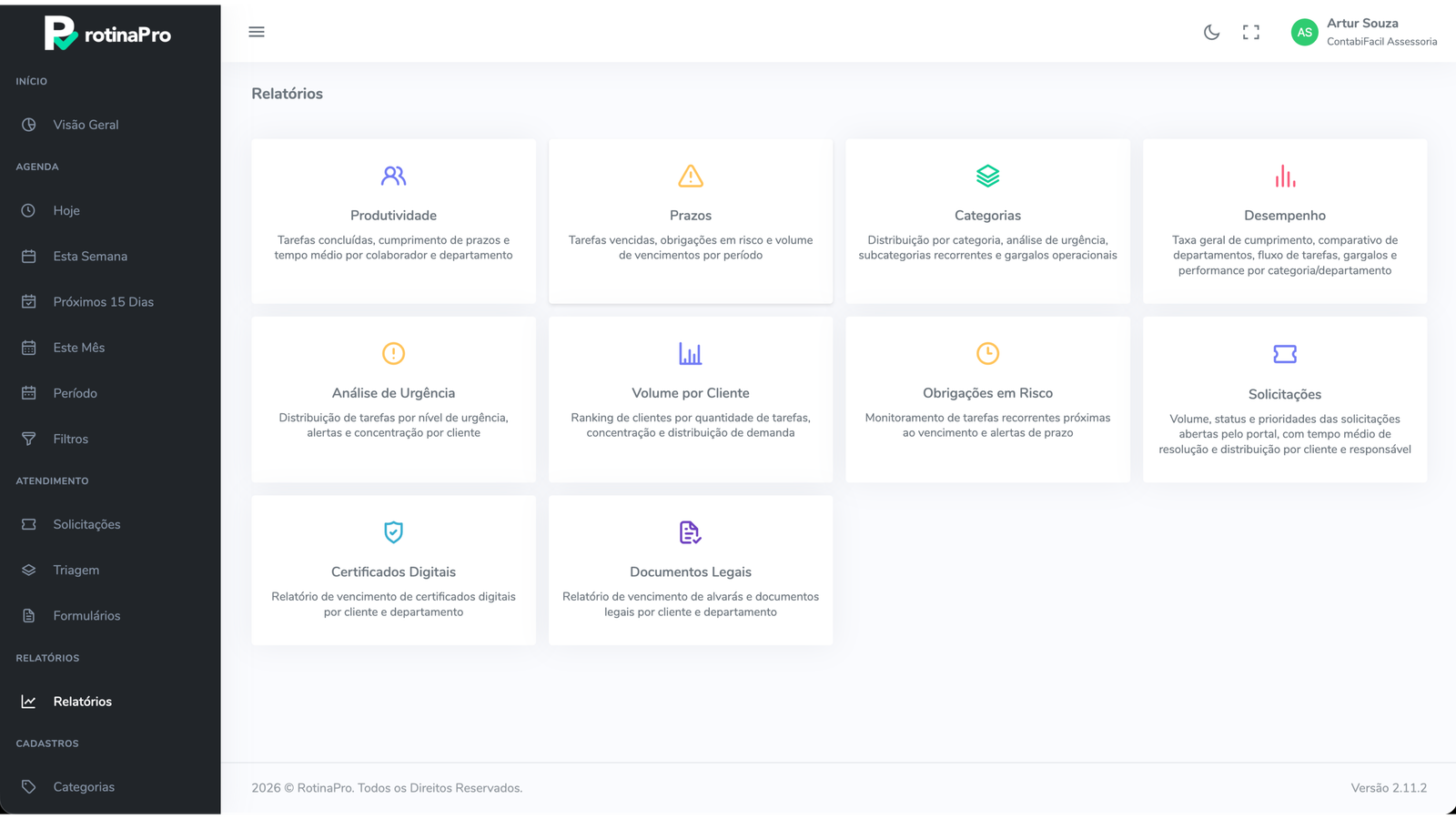The height and width of the screenshot is (819, 1456).
Task: Open Documentos Legais report card
Action: (691, 571)
